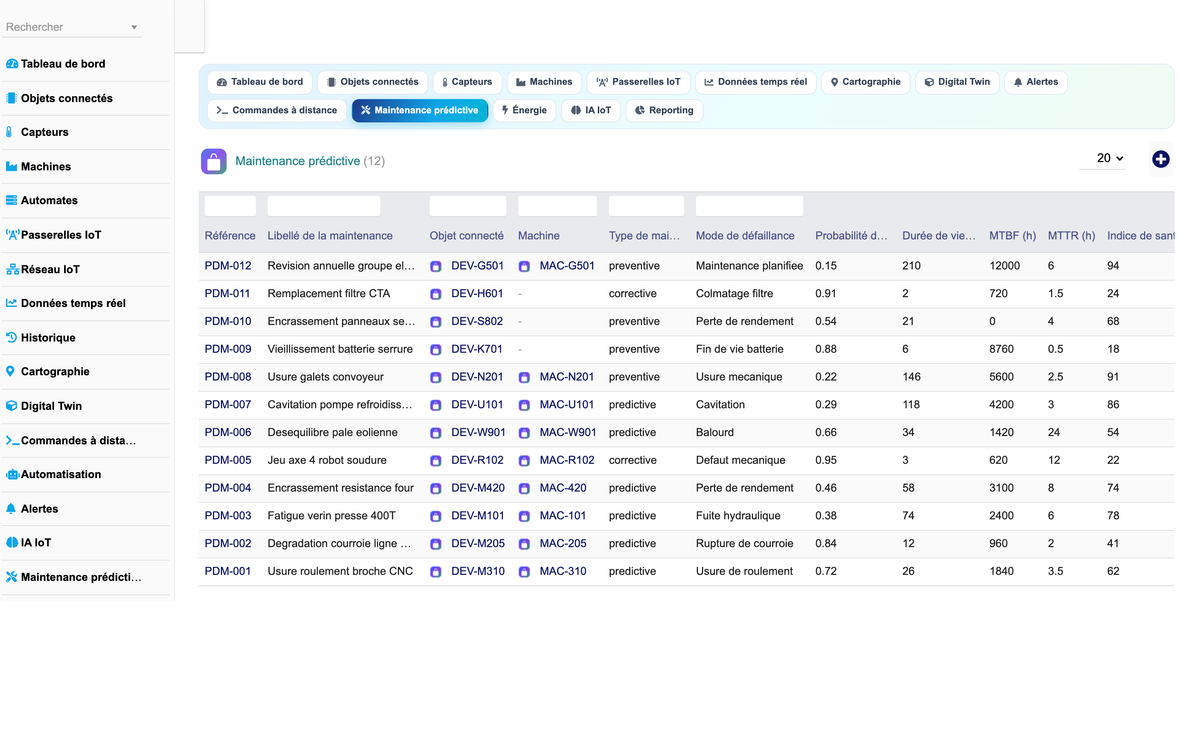Image resolution: width=1200 pixels, height=743 pixels.
Task: Click the Automatisation robot sidebar icon
Action: click(x=13, y=474)
